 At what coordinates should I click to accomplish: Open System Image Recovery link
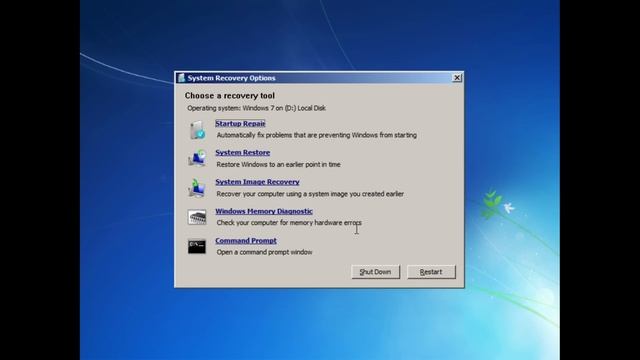pos(257,182)
